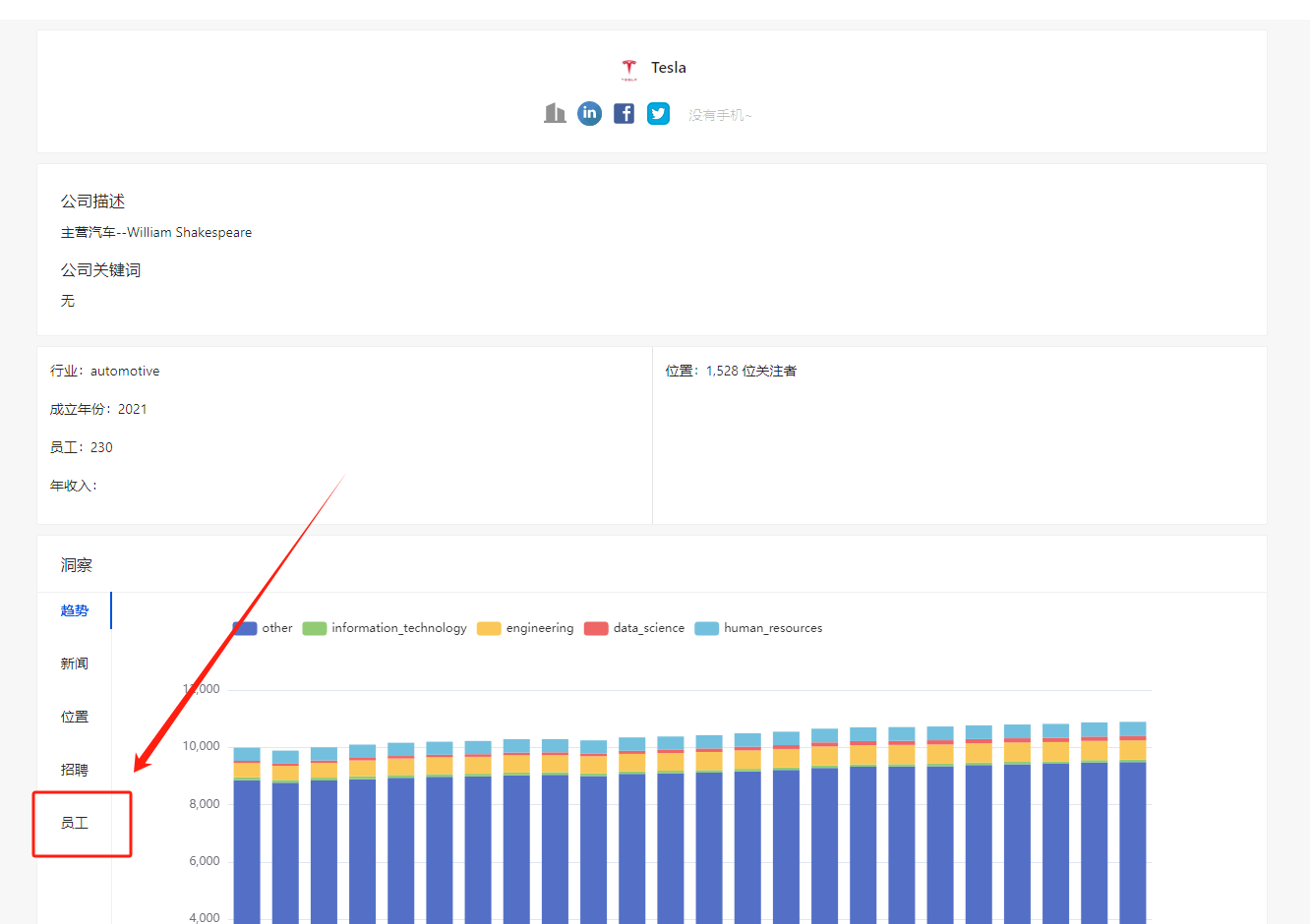1310x924 pixels.
Task: Open the 员工 tab
Action: 75,823
